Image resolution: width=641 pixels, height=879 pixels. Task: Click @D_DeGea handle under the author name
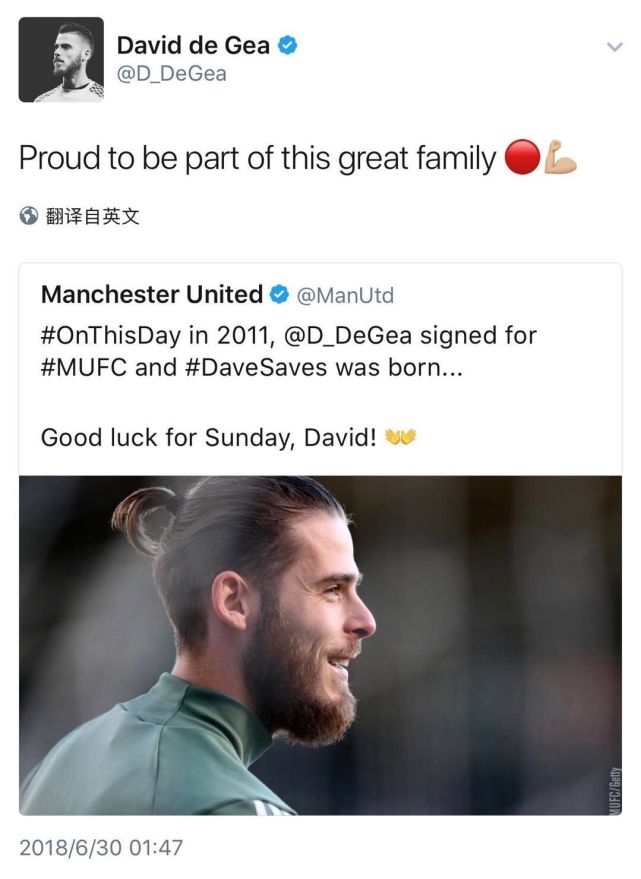[172, 74]
